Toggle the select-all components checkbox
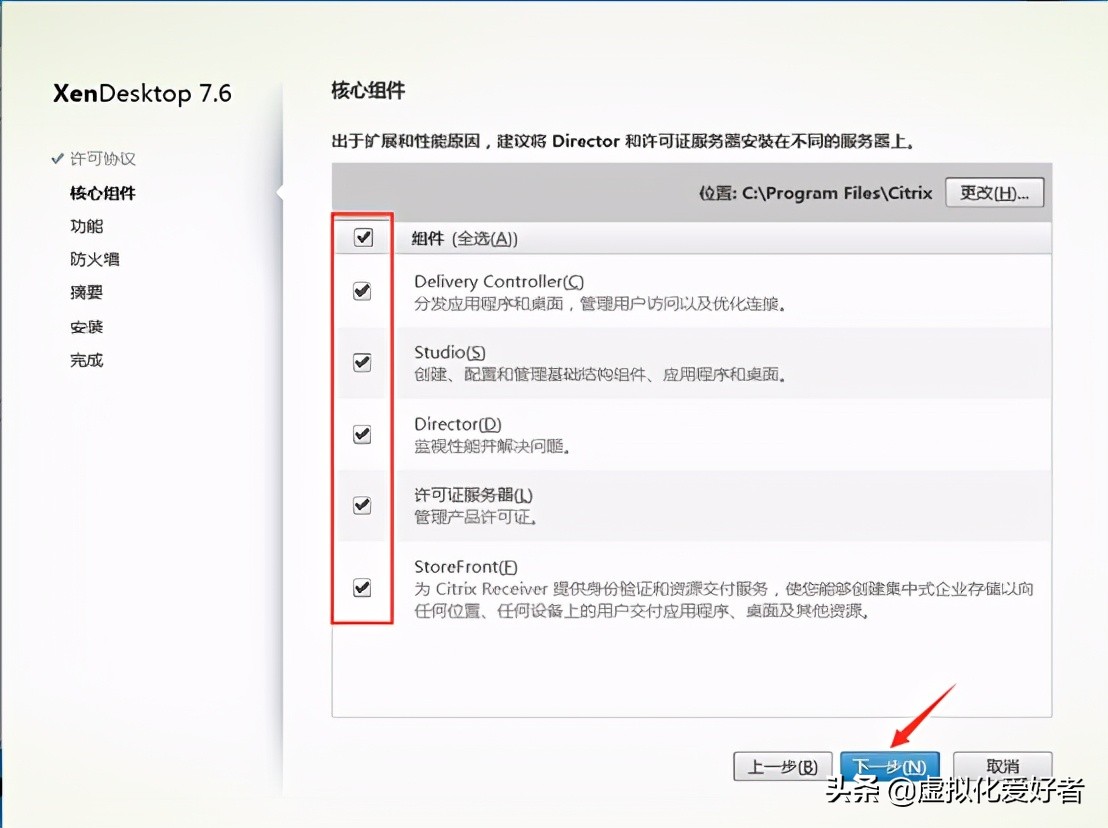 click(363, 237)
